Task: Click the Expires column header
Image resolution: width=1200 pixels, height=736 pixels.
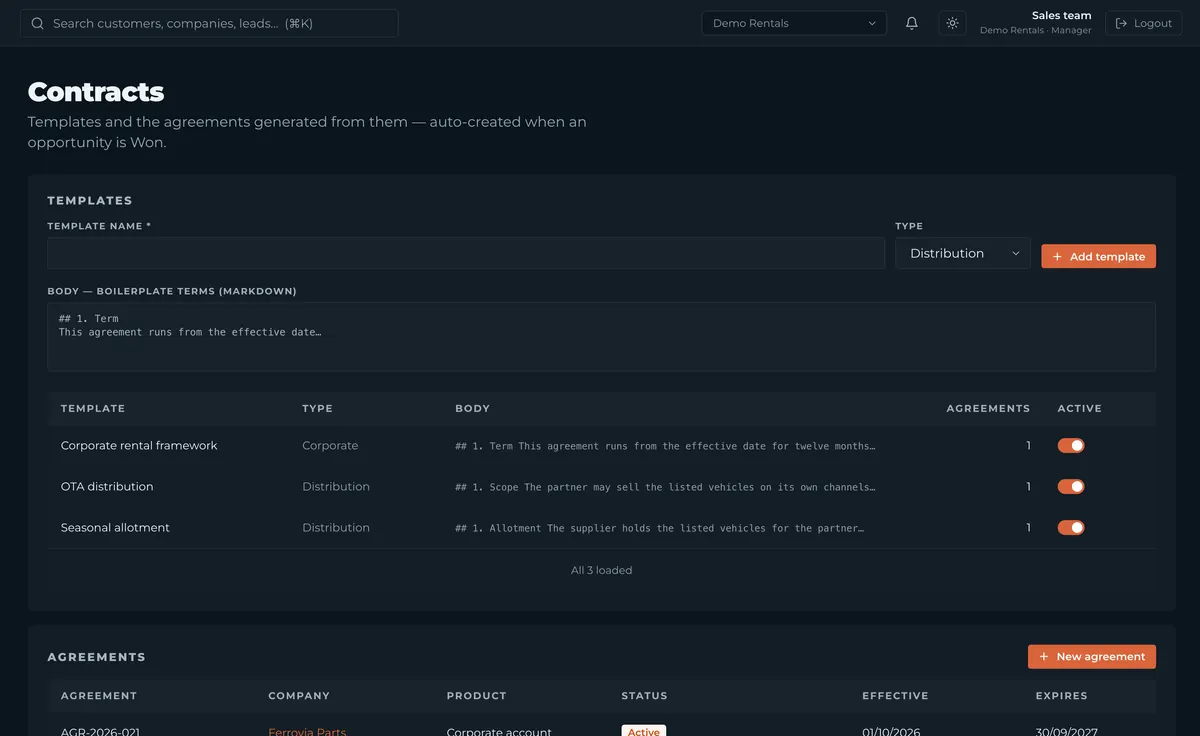Action: tap(1061, 696)
